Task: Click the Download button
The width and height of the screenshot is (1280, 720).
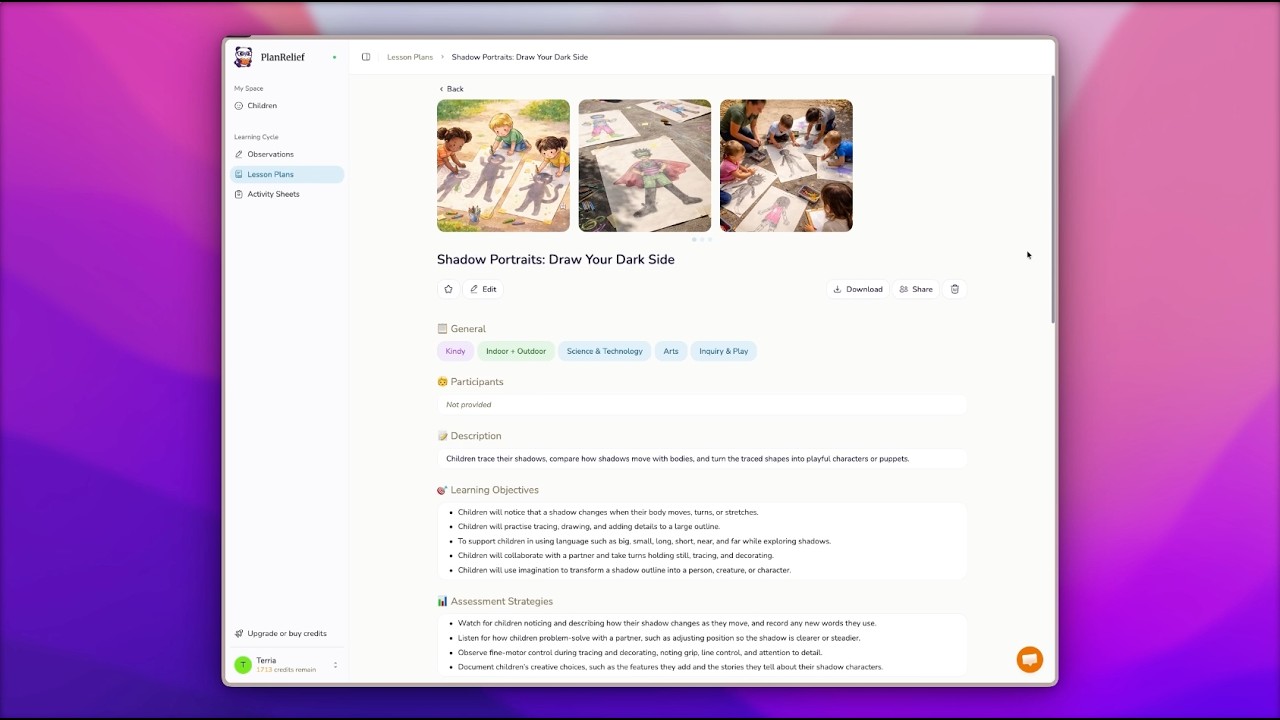Action: (x=858, y=289)
